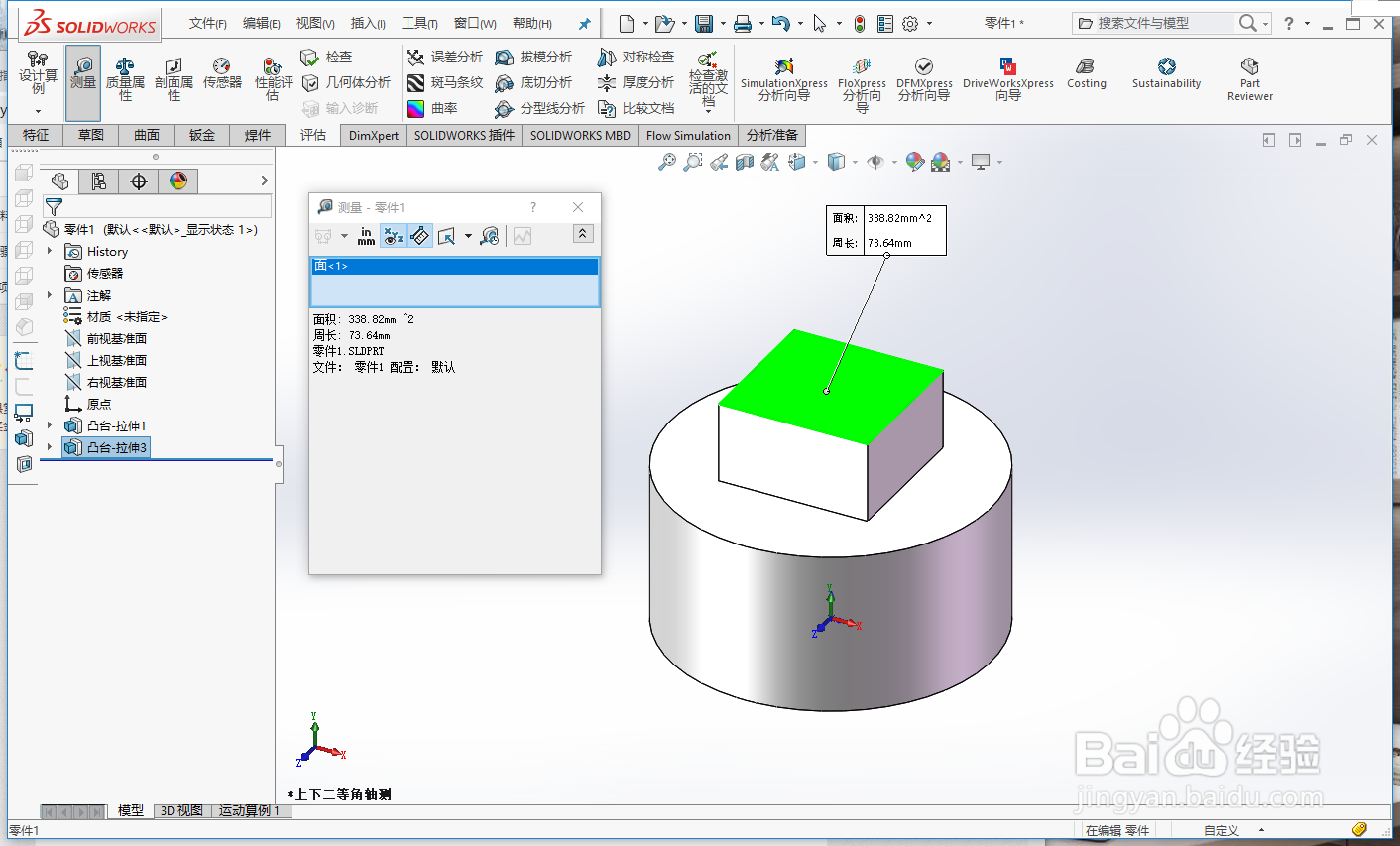The height and width of the screenshot is (846, 1400).
Task: Select 前视基准面 front plane in tree
Action: 106,338
